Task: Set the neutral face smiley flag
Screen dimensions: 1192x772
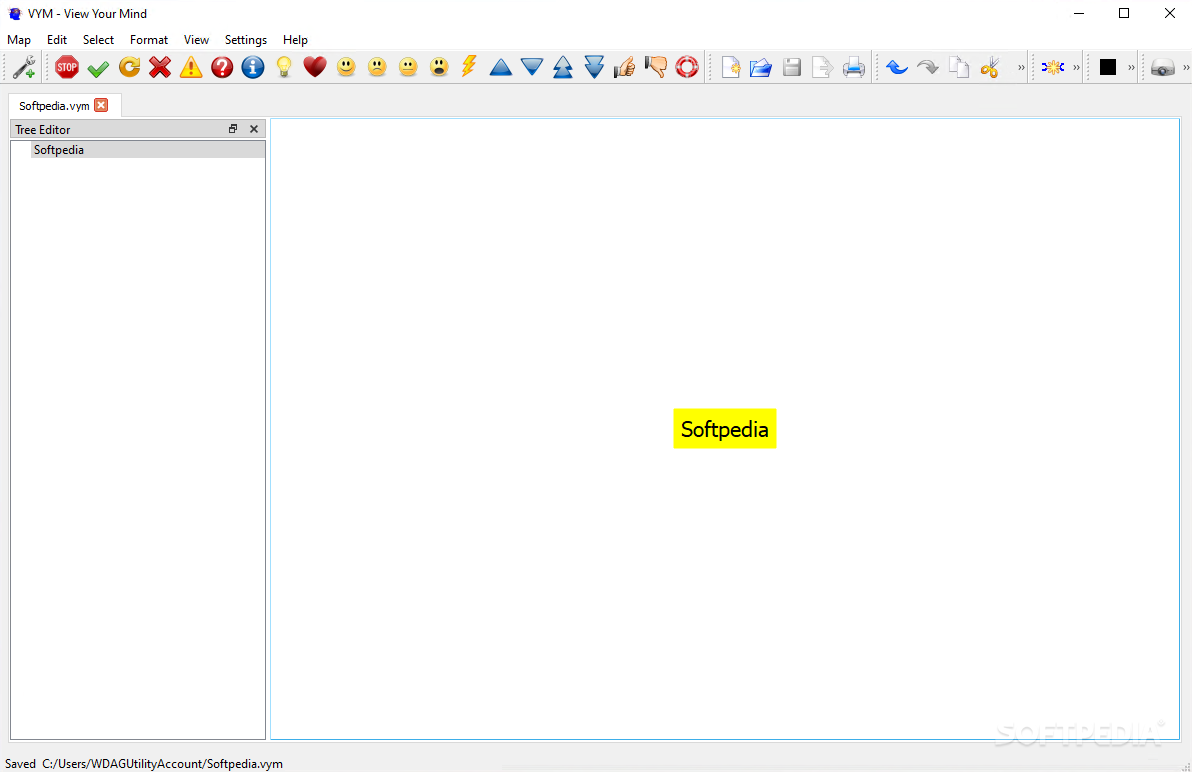Action: pyautogui.click(x=408, y=67)
